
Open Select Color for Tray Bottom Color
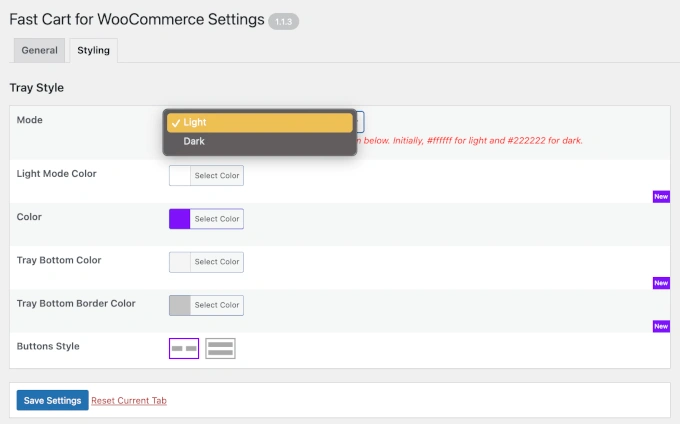click(216, 262)
